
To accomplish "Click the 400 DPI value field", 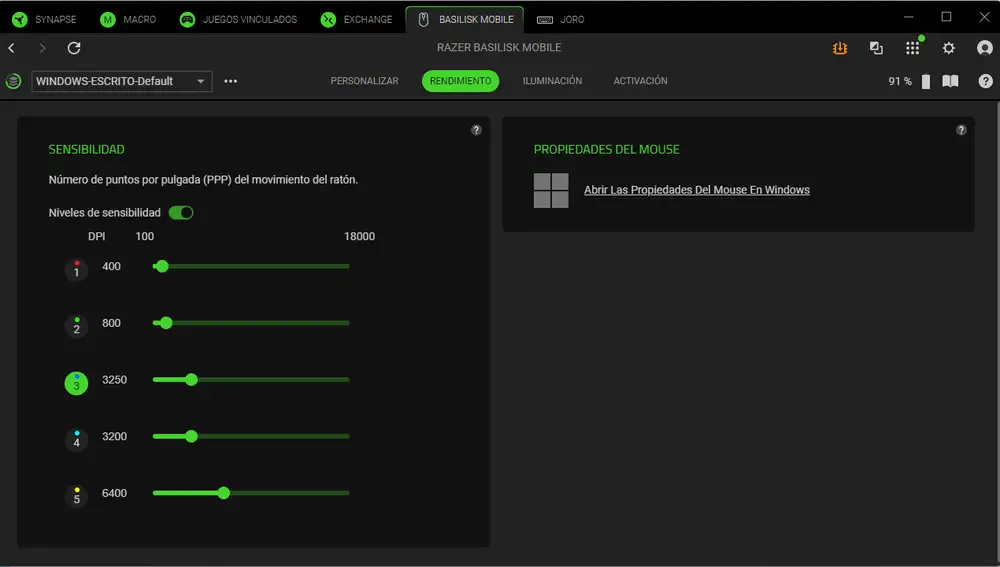I will (112, 267).
